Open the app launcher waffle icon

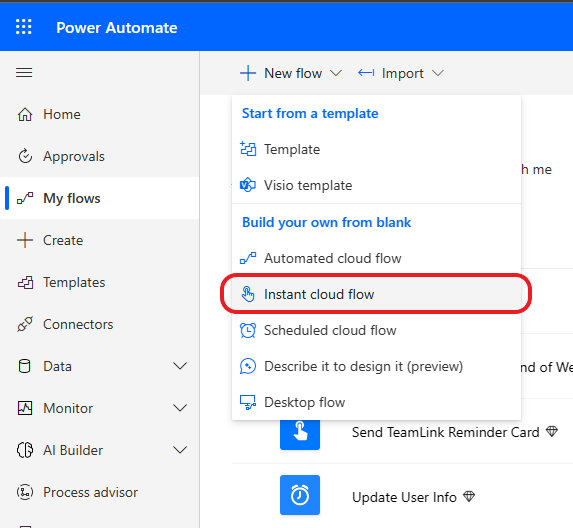click(24, 27)
